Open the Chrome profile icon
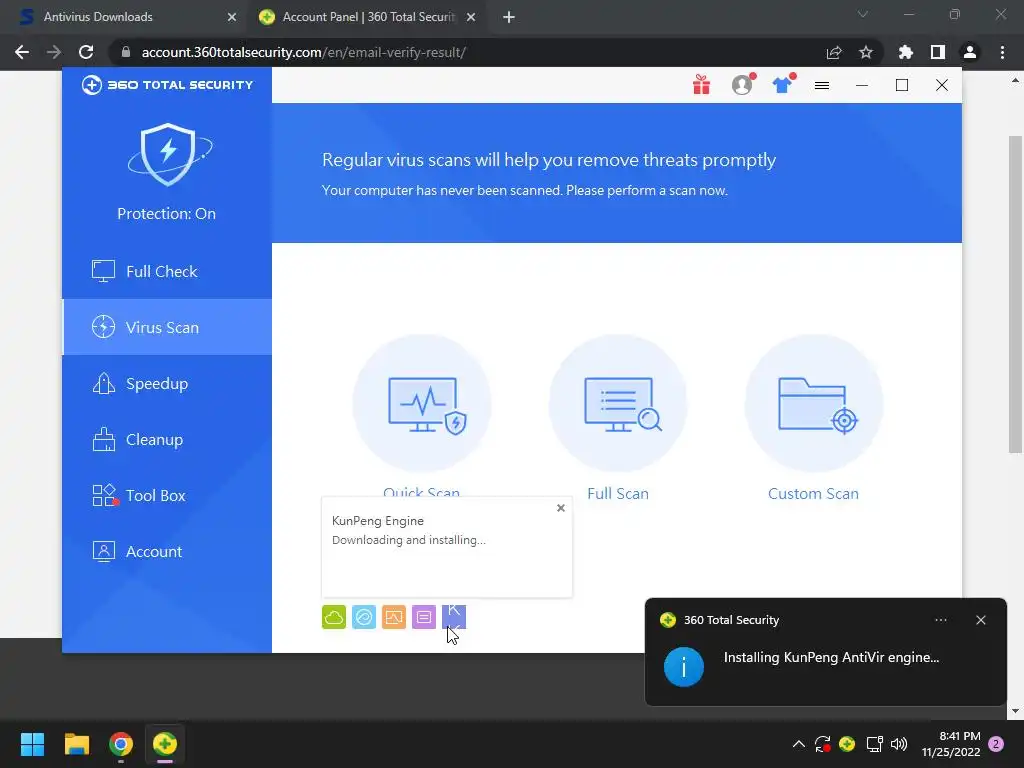The height and width of the screenshot is (768, 1024). click(970, 52)
